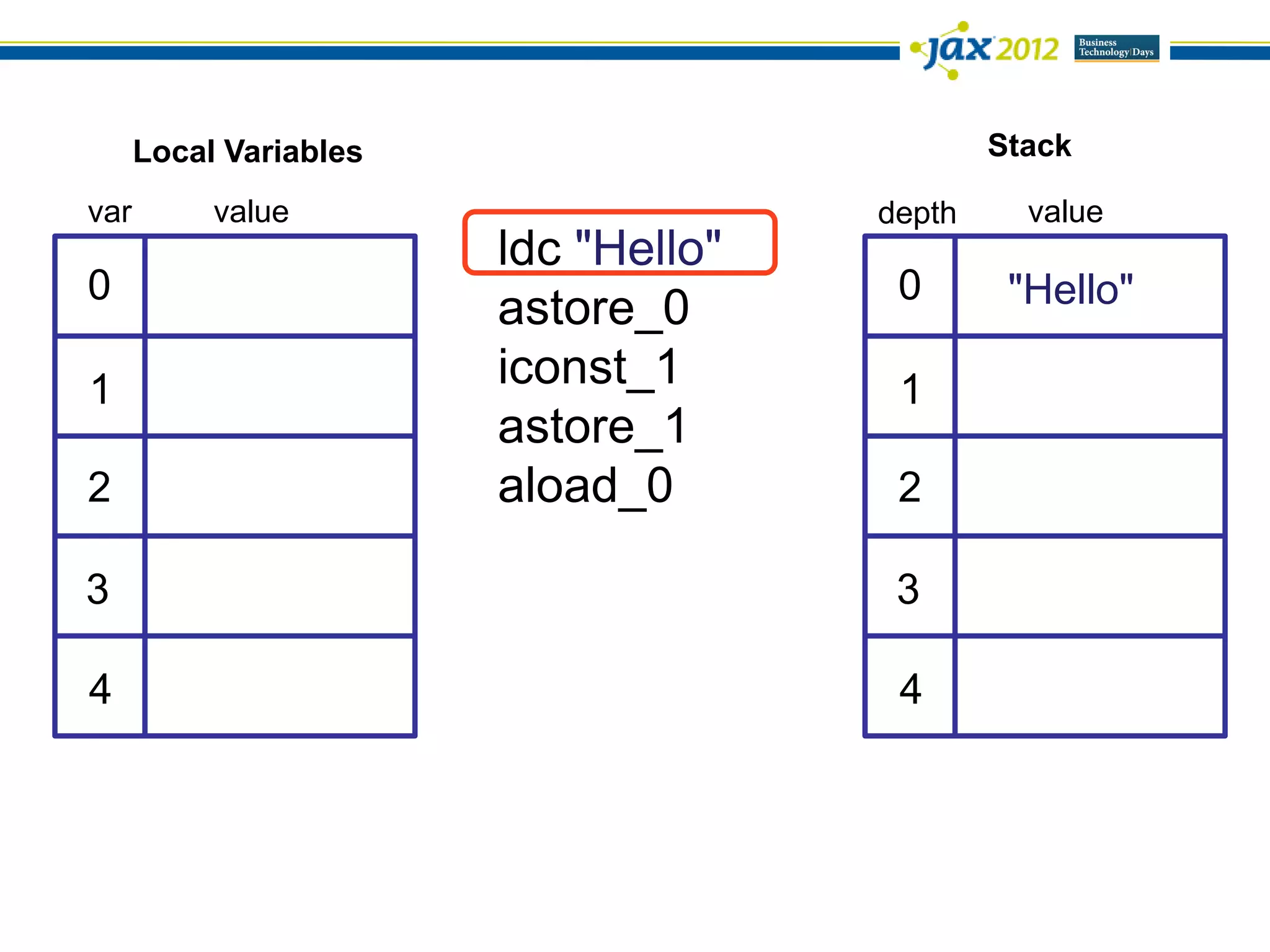This screenshot has width=1270, height=952.
Task: Click the local variable 3 value cell
Action: click(280, 586)
